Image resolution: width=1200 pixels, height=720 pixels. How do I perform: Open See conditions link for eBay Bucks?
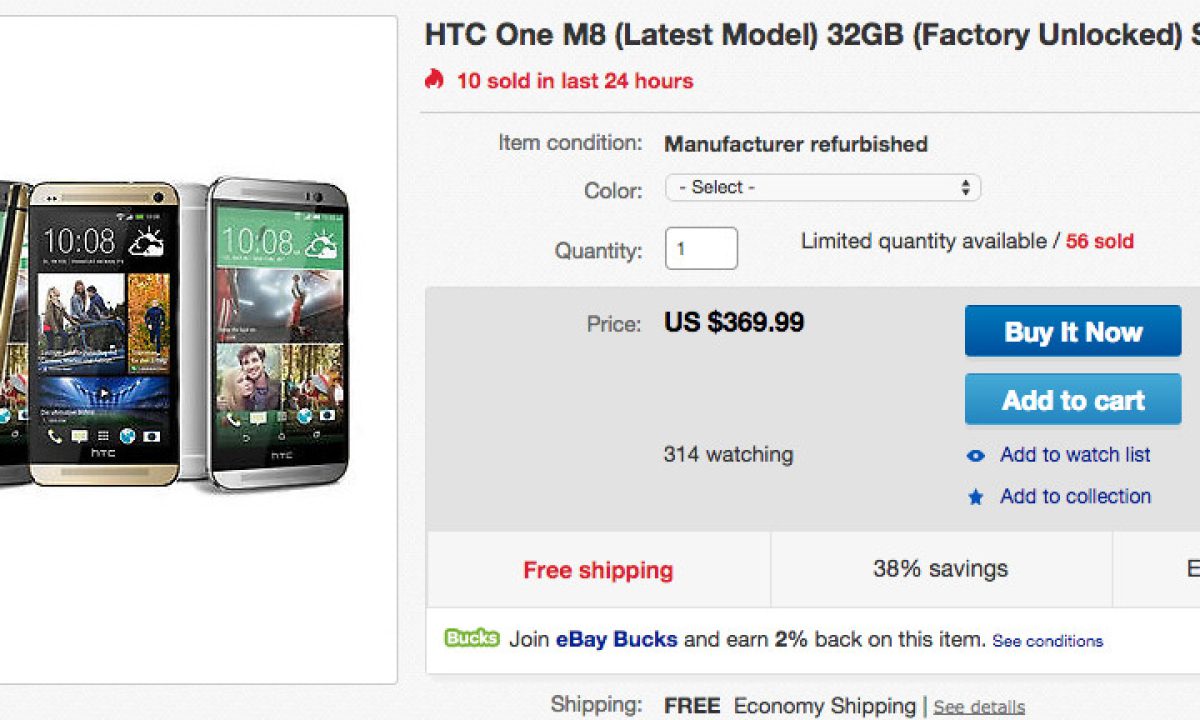tap(1047, 641)
